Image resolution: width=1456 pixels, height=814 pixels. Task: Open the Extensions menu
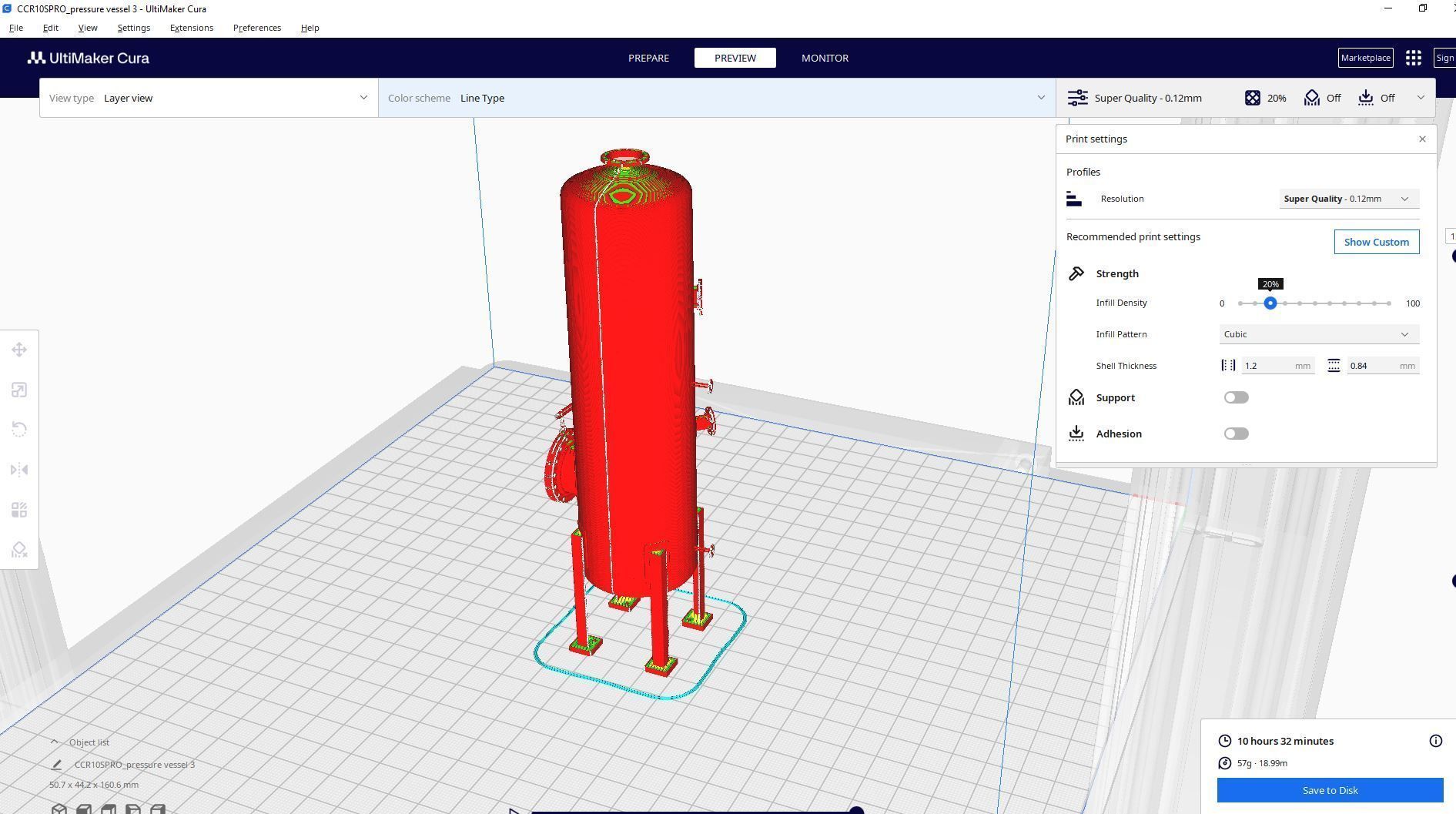[192, 28]
